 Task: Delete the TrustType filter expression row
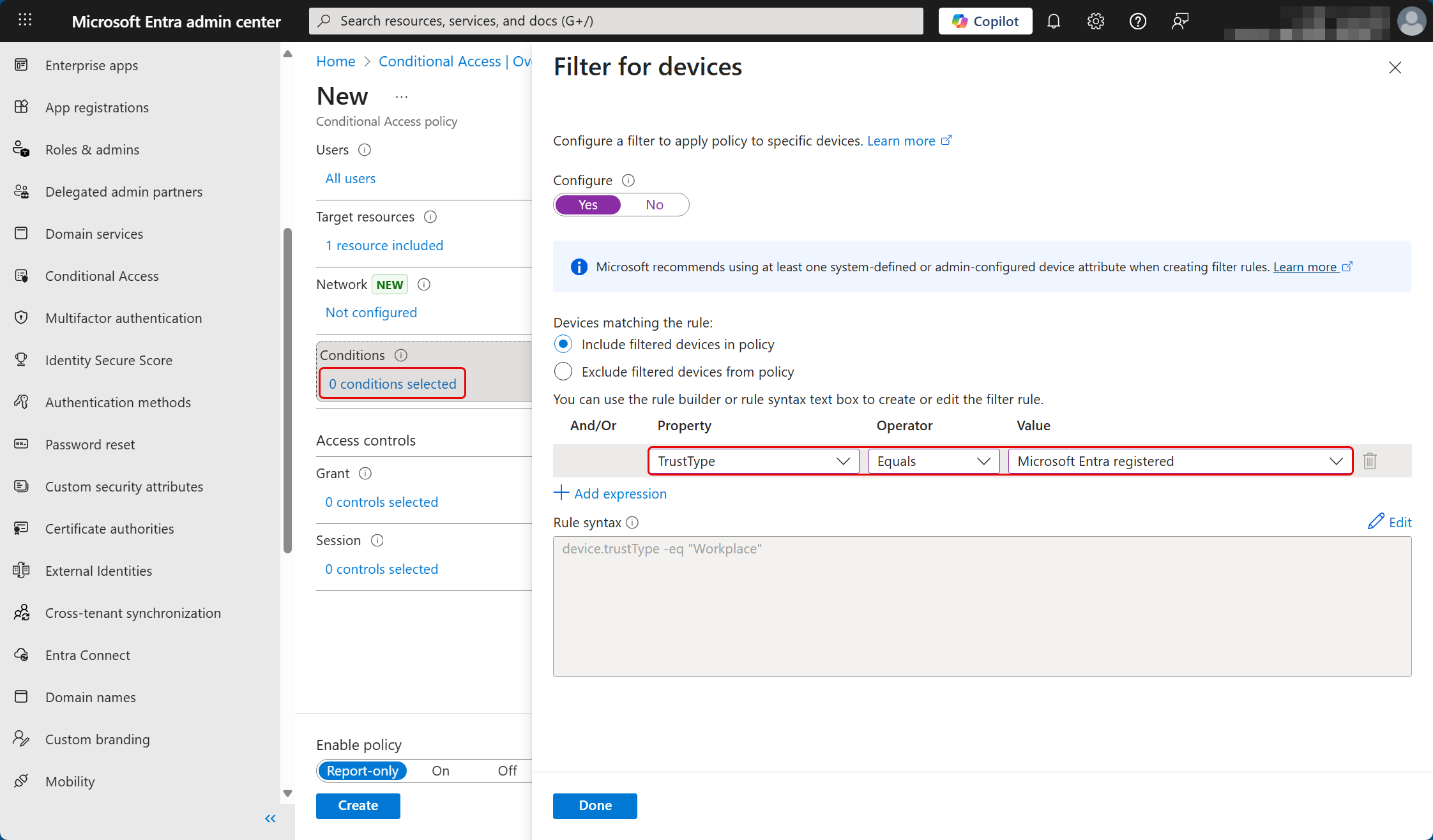coord(1370,461)
